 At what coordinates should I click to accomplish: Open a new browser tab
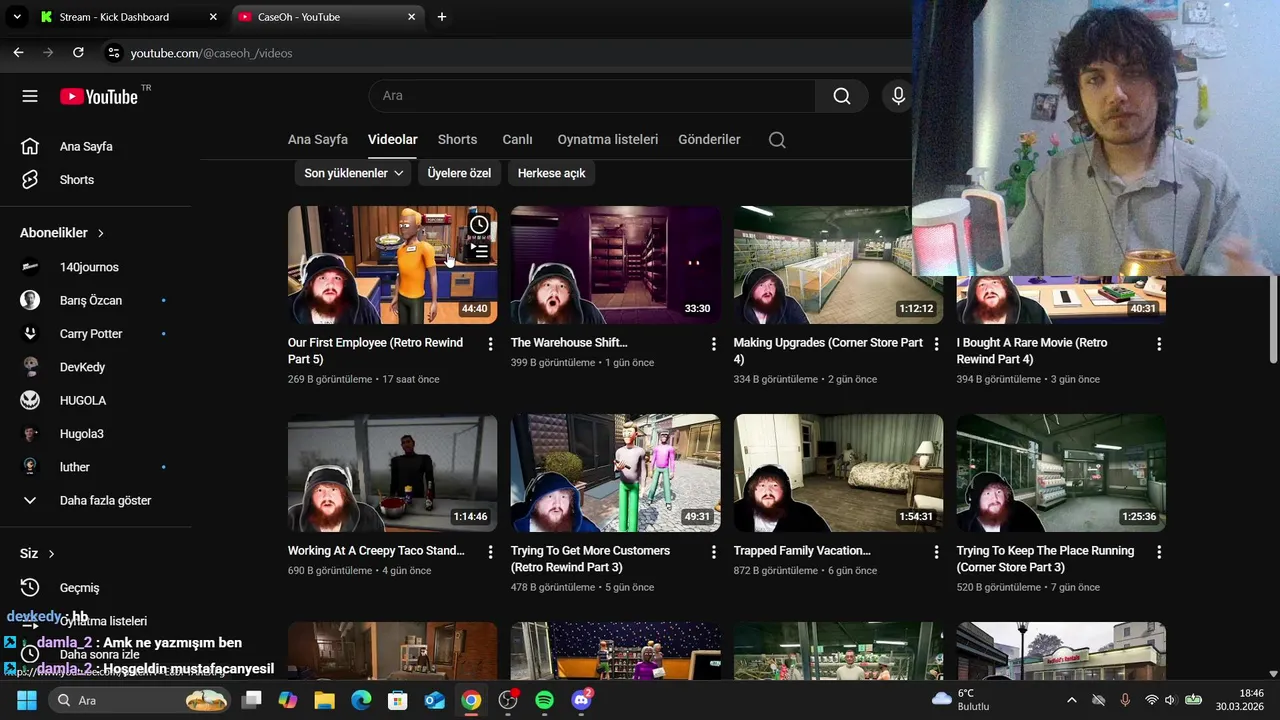click(442, 17)
